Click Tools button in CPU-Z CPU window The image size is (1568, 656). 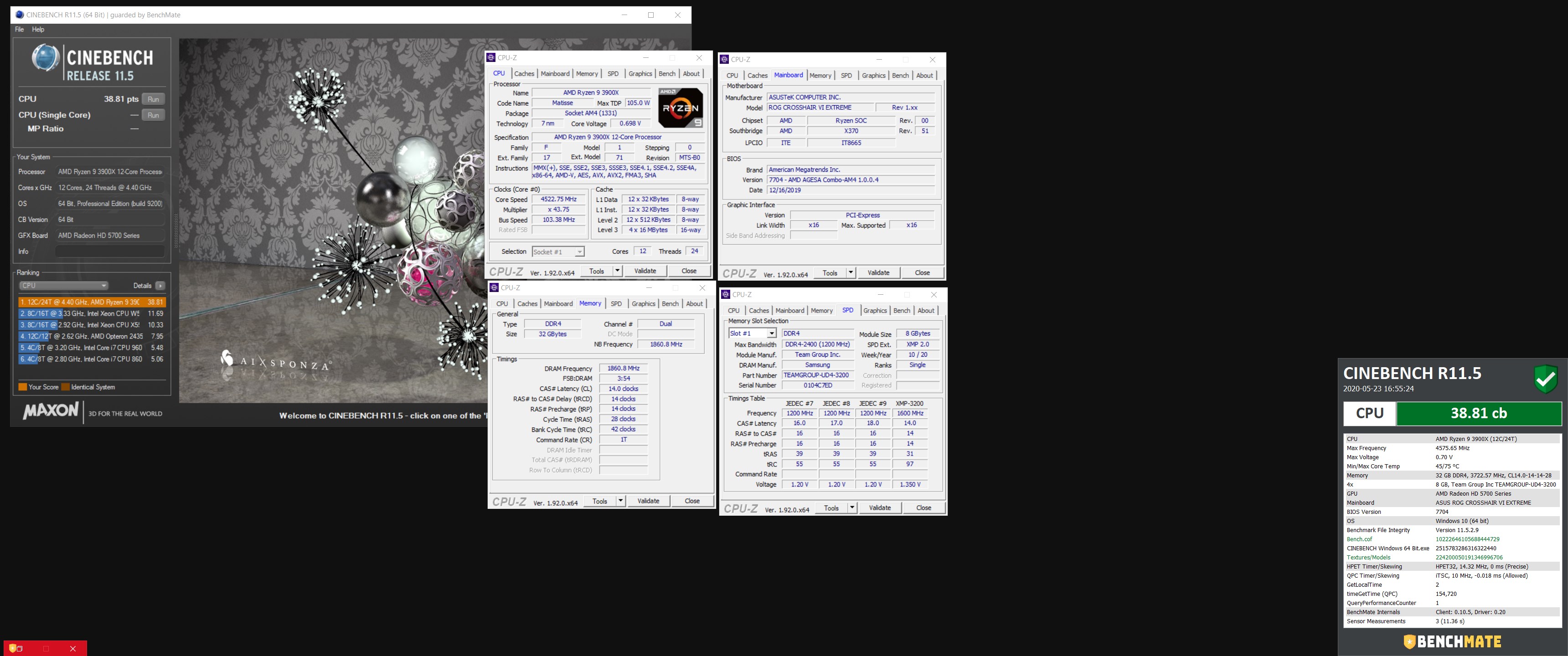[x=597, y=271]
